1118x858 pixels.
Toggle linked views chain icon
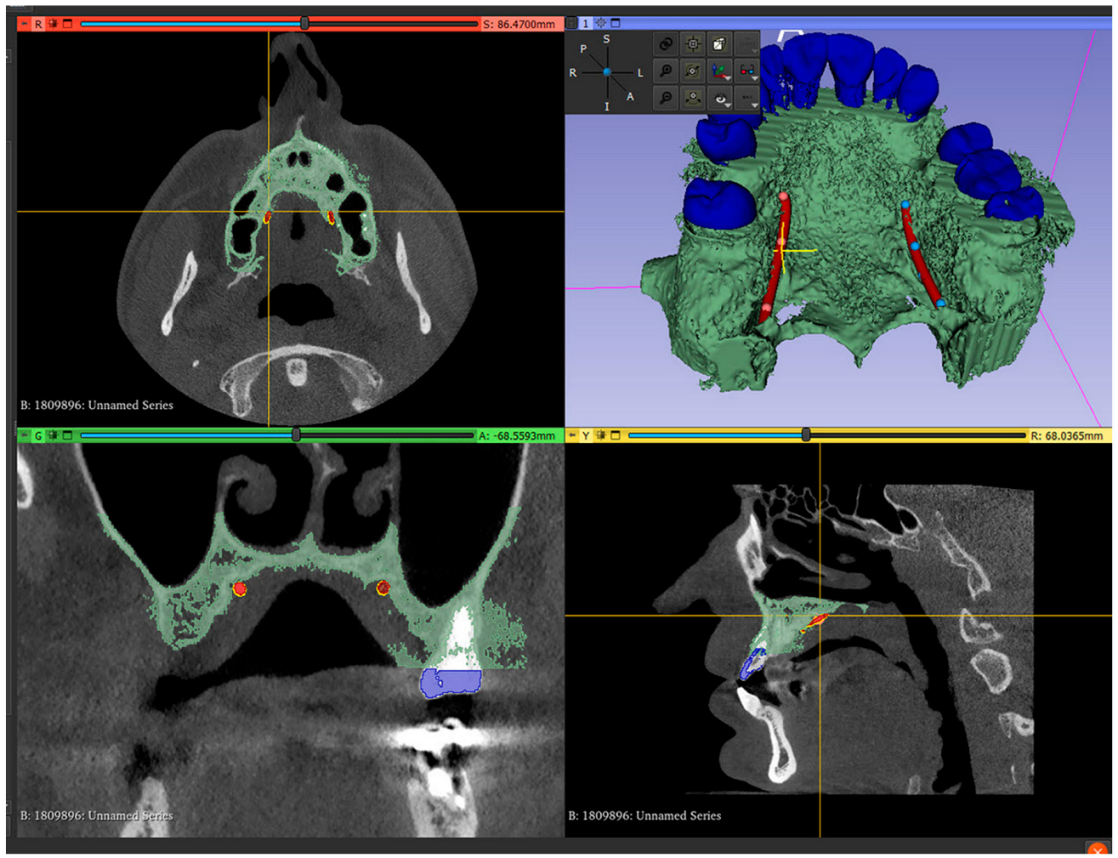tap(665, 44)
